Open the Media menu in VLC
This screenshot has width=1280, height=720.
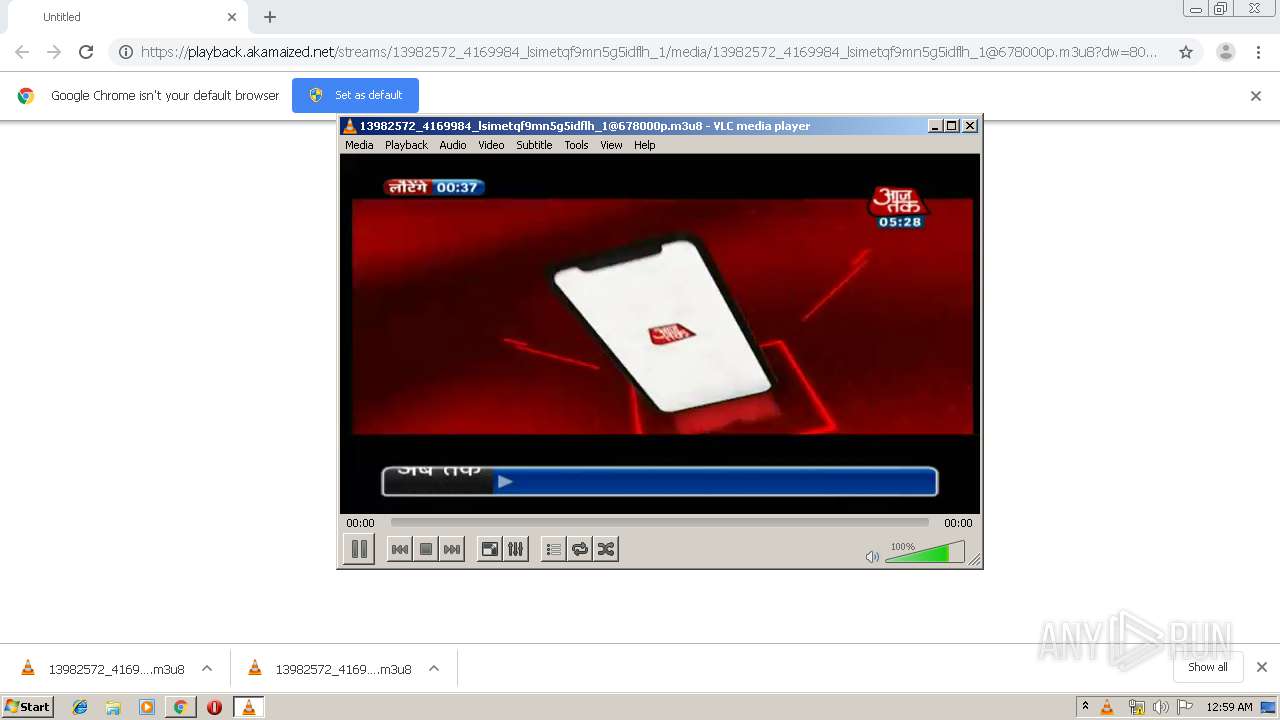tap(359, 145)
